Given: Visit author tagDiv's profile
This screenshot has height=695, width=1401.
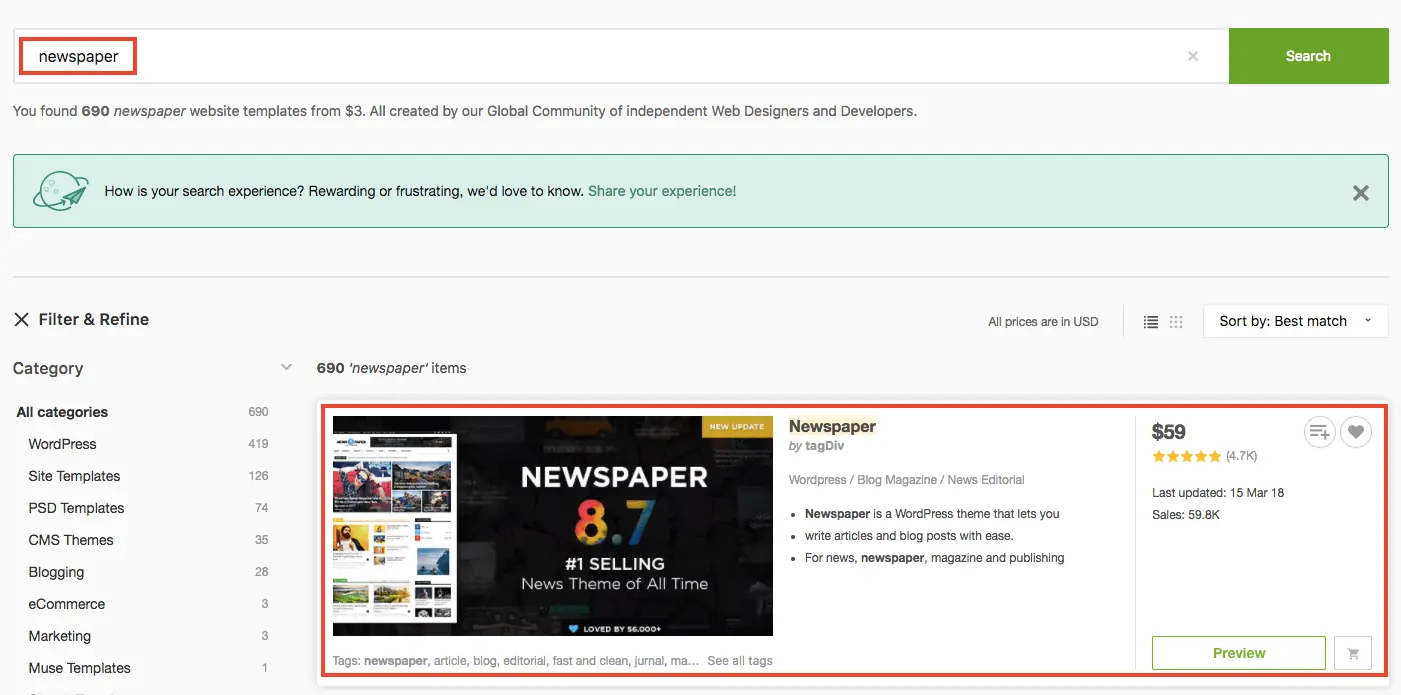Looking at the screenshot, I should (x=825, y=446).
